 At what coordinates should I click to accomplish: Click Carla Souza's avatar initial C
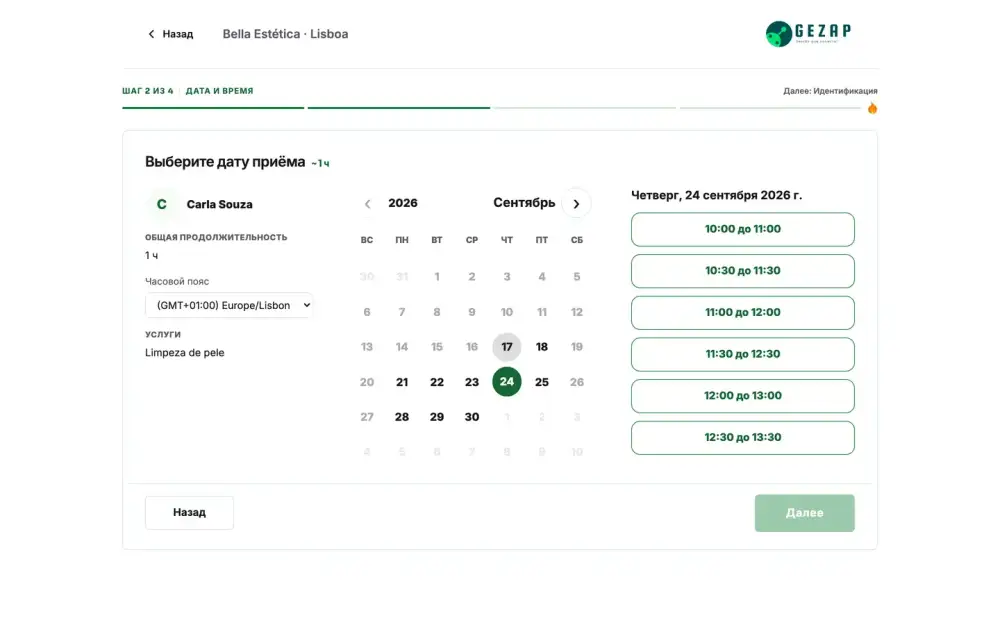pyautogui.click(x=161, y=204)
